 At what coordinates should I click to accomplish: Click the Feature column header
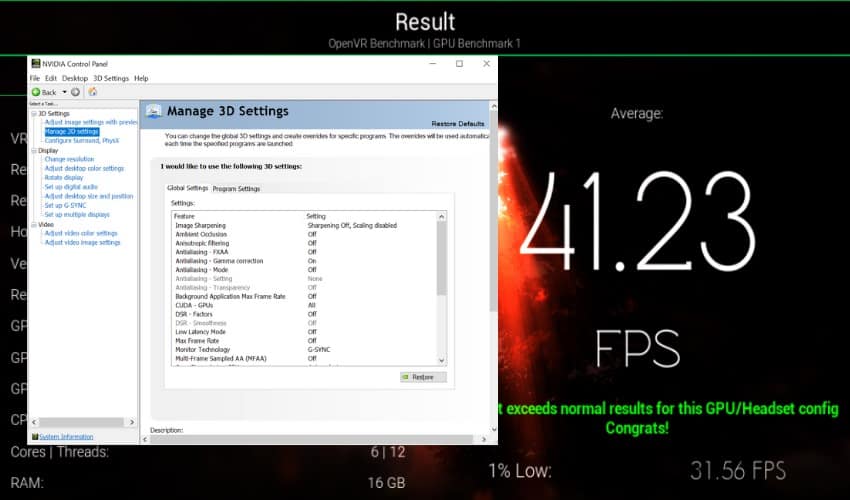pyautogui.click(x=184, y=216)
